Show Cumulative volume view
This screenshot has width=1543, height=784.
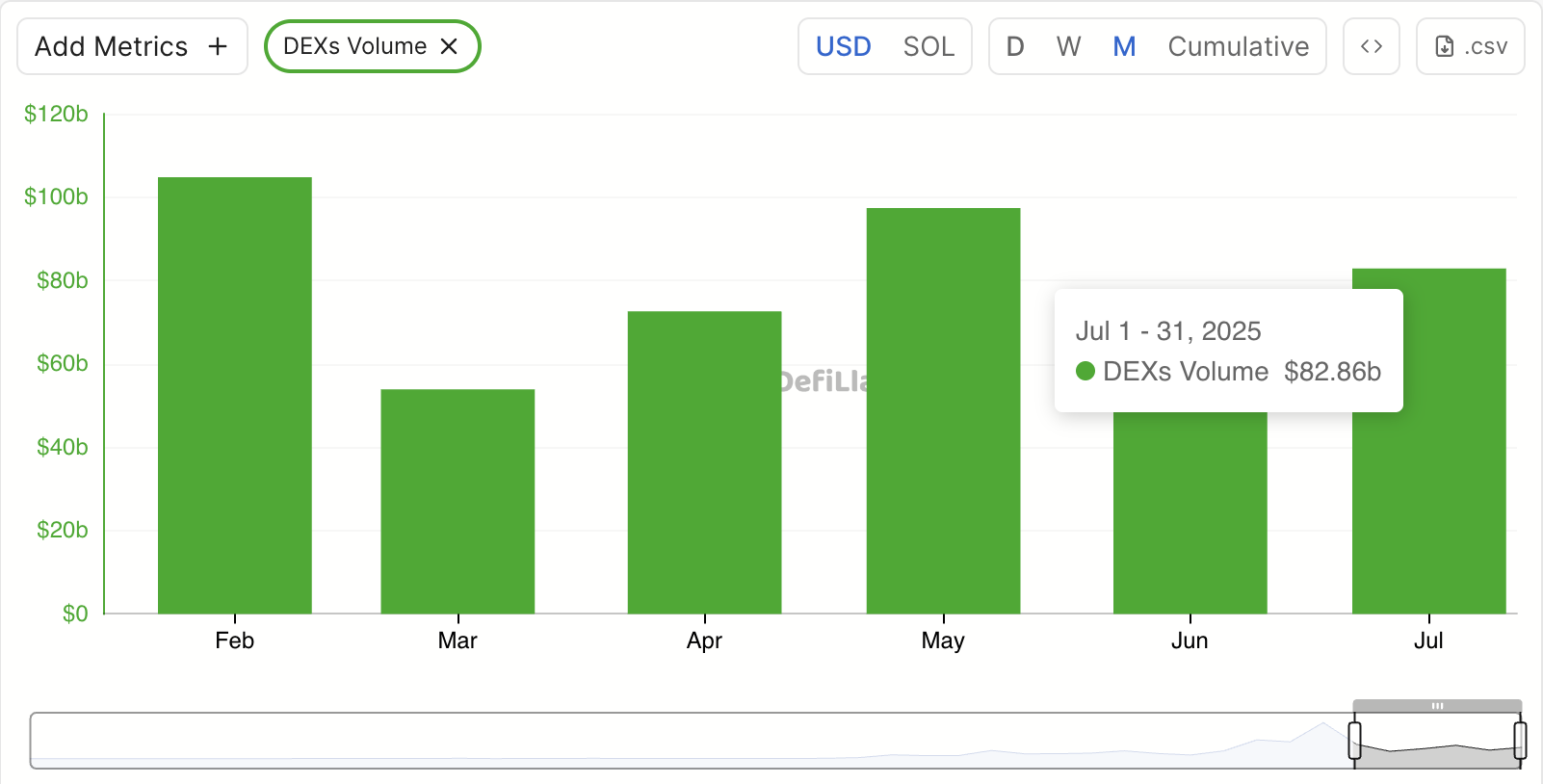pos(1238,46)
